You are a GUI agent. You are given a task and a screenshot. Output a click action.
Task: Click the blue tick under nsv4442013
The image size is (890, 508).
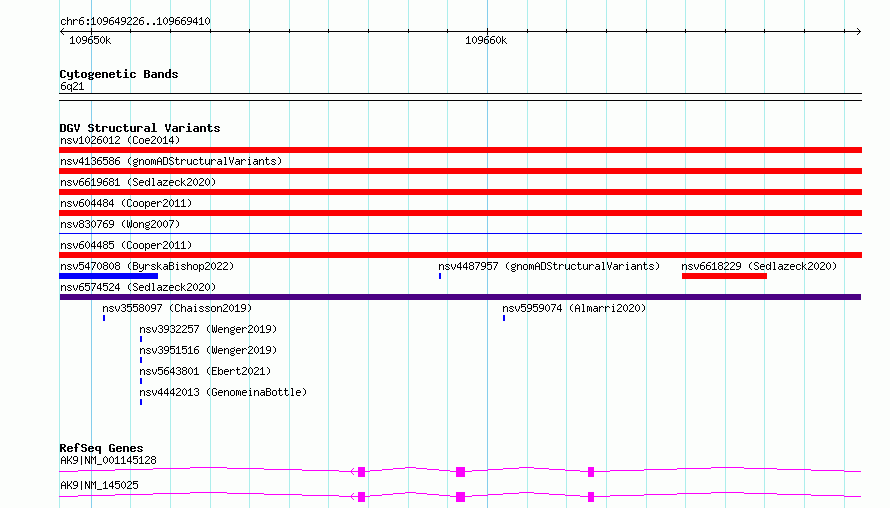(x=141, y=402)
